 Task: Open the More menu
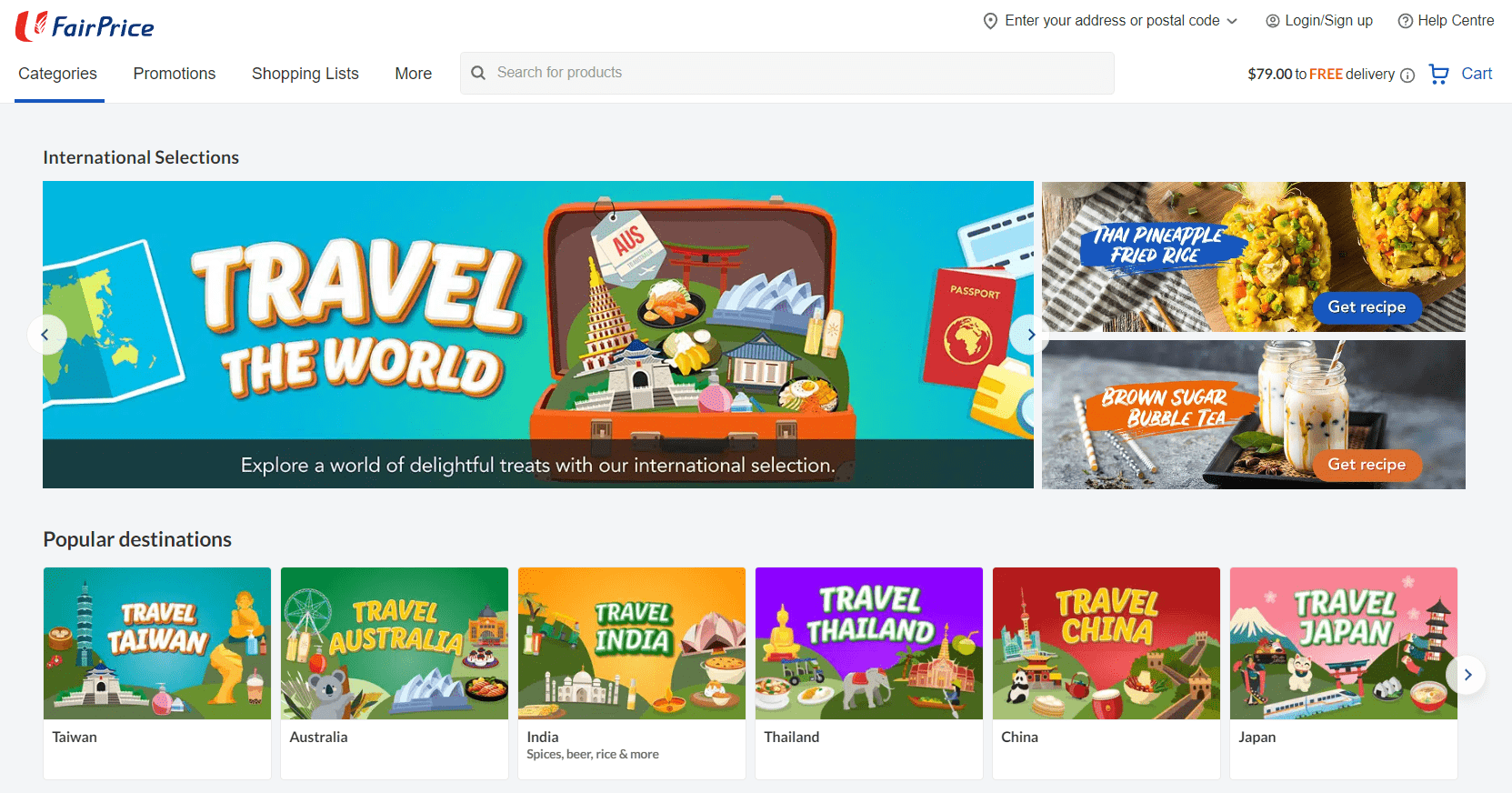(x=413, y=74)
